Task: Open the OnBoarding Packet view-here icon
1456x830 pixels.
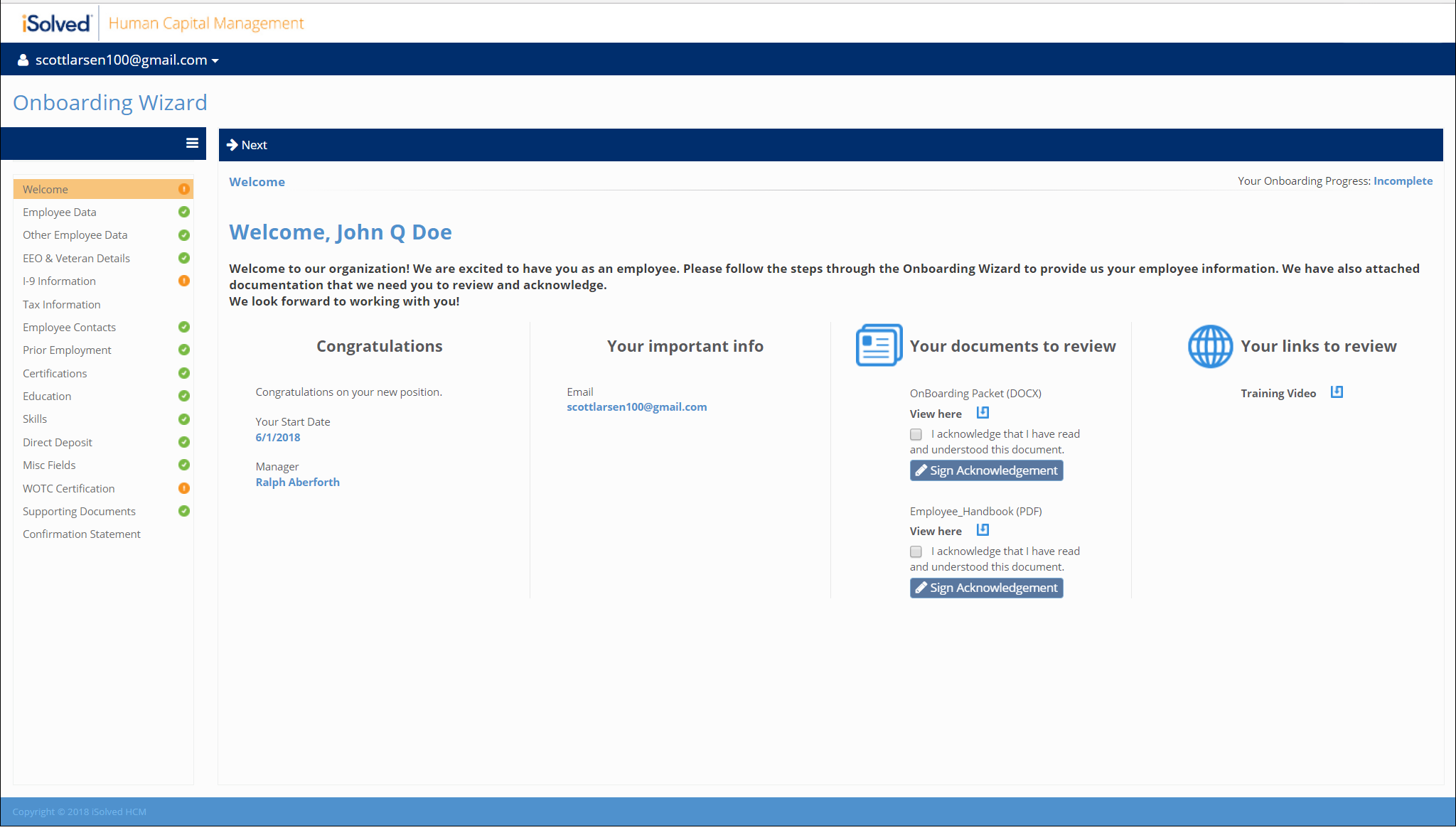Action: pyautogui.click(x=983, y=413)
